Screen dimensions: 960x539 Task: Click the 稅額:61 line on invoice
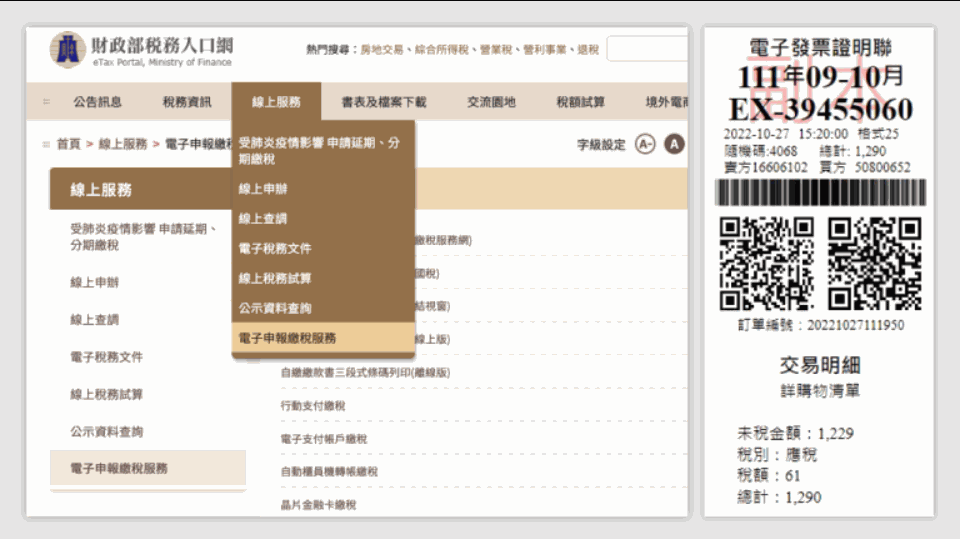(768, 476)
